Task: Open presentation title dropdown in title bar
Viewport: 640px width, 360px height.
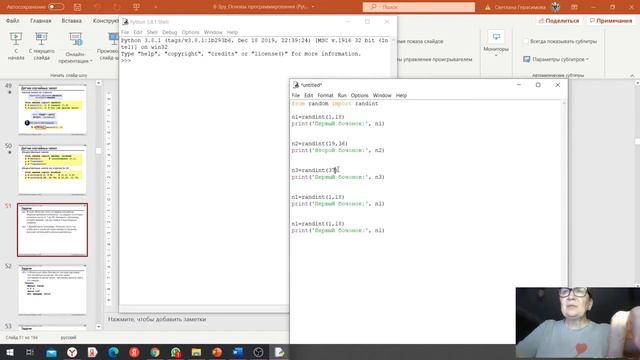Action: pos(313,7)
